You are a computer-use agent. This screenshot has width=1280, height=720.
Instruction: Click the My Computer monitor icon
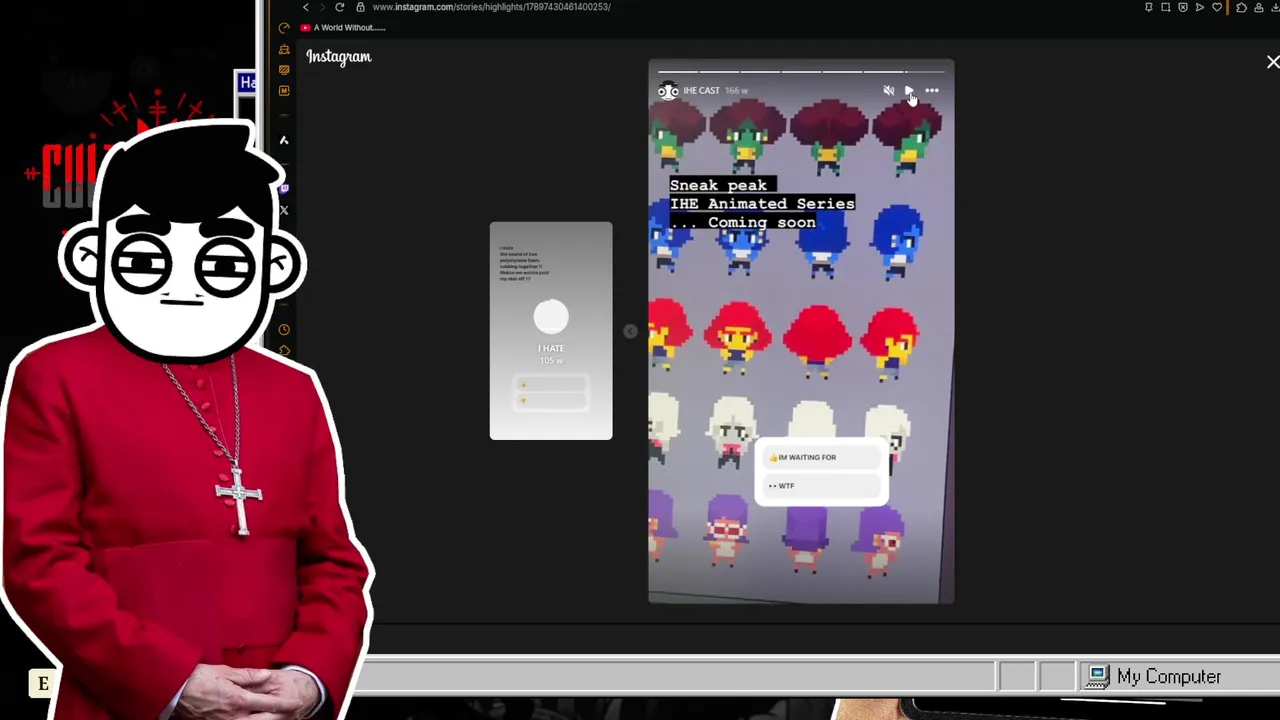[1098, 677]
